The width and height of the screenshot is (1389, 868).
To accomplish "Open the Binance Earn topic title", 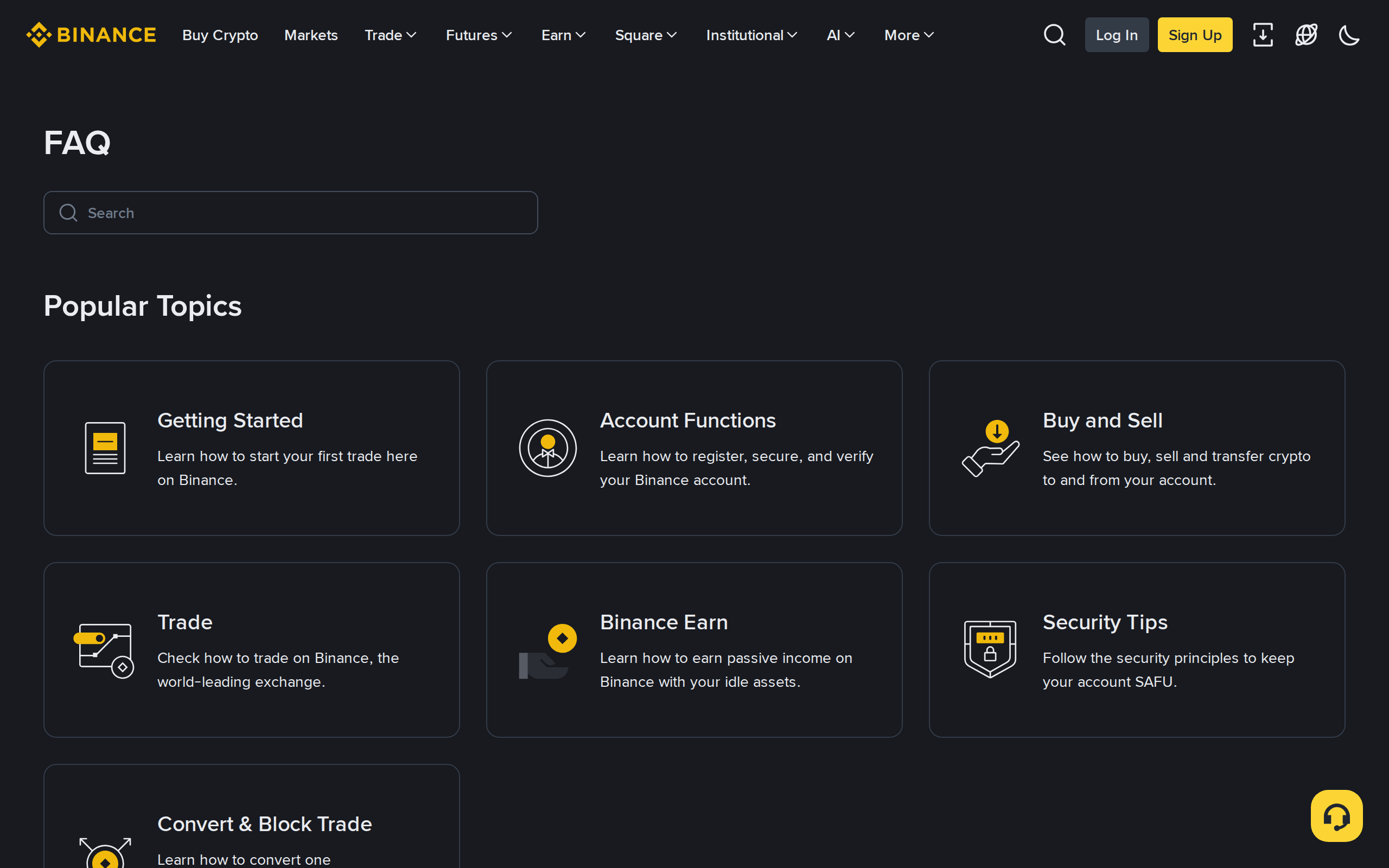I will pos(664,622).
